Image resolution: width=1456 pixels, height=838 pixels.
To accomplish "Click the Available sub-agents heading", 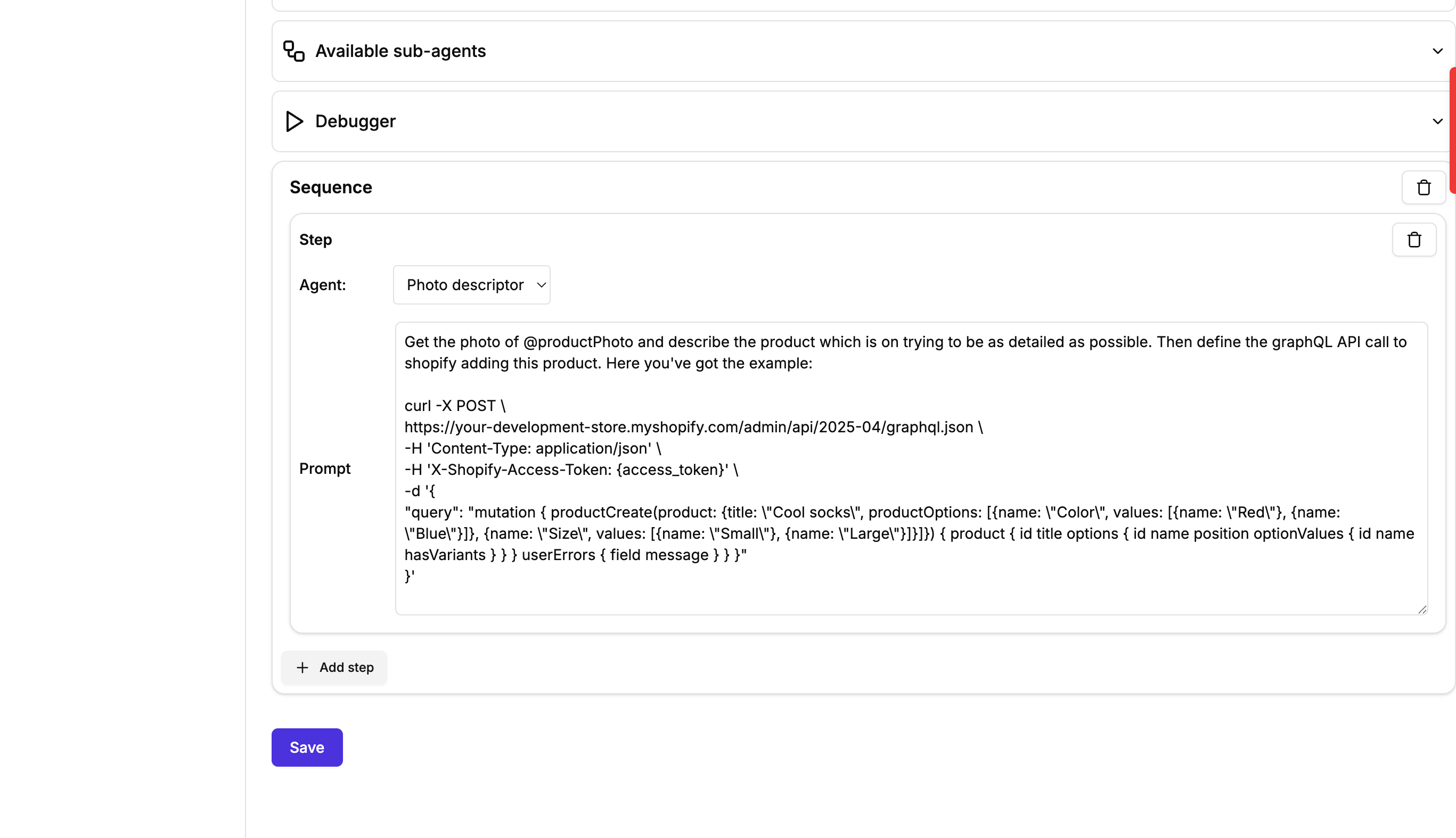I will [x=400, y=51].
